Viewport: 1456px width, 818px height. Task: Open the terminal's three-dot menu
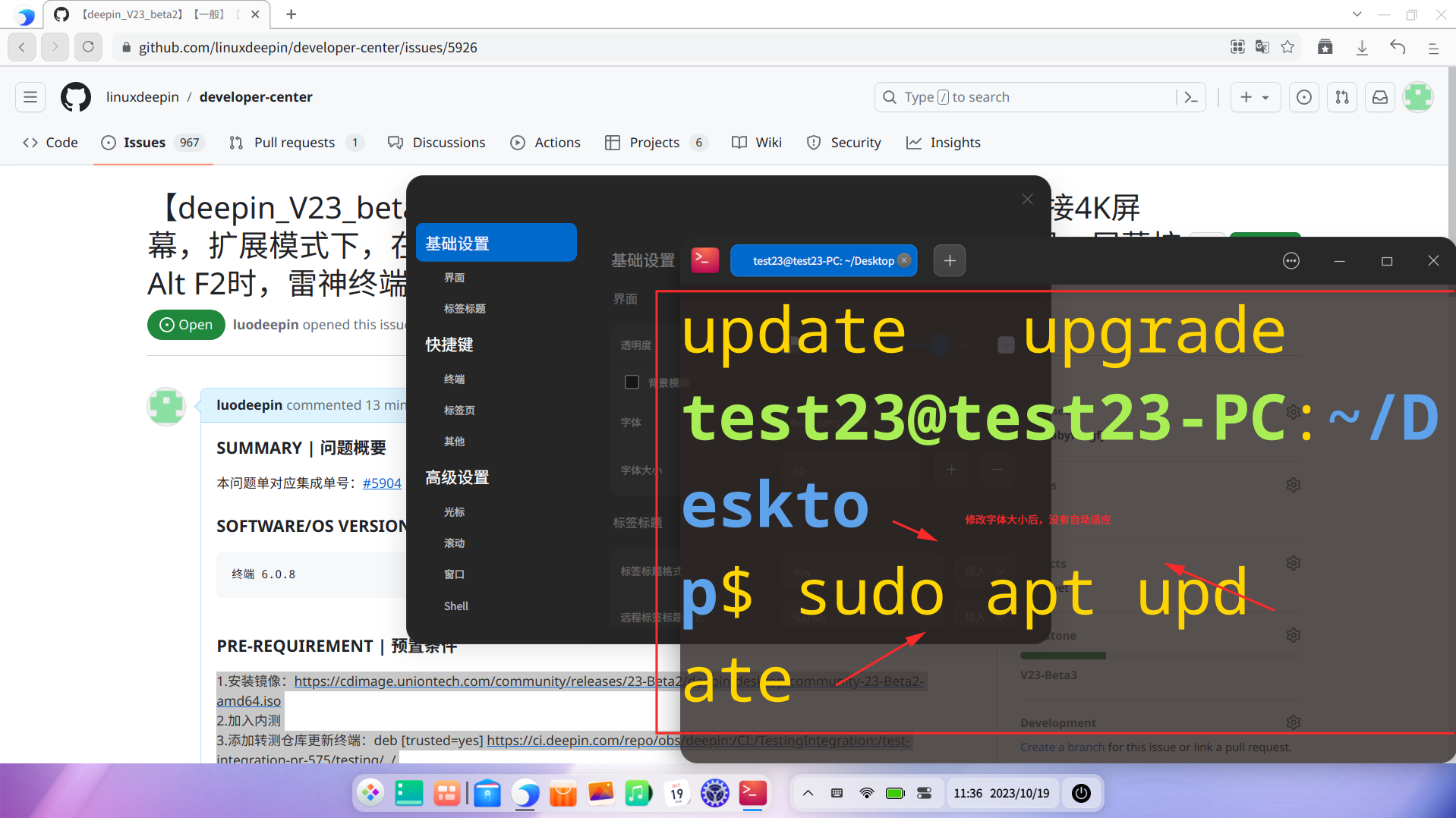click(1291, 260)
